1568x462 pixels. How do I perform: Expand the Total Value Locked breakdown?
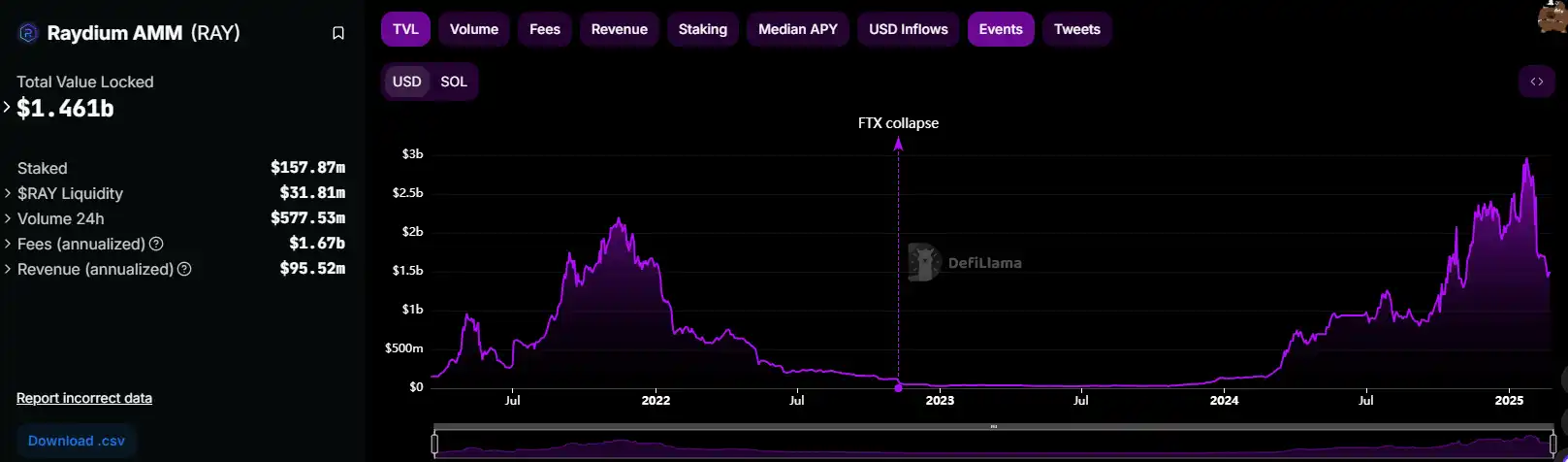tap(7, 108)
